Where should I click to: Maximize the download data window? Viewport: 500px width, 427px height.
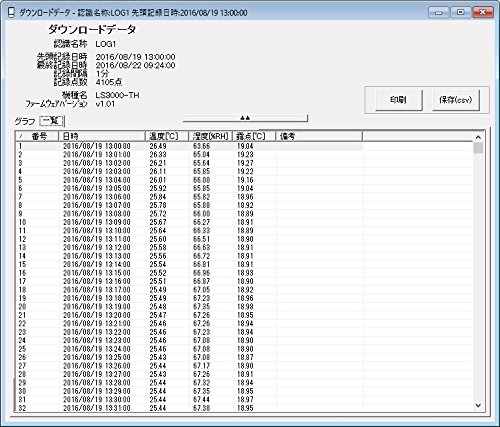pyautogui.click(x=461, y=13)
